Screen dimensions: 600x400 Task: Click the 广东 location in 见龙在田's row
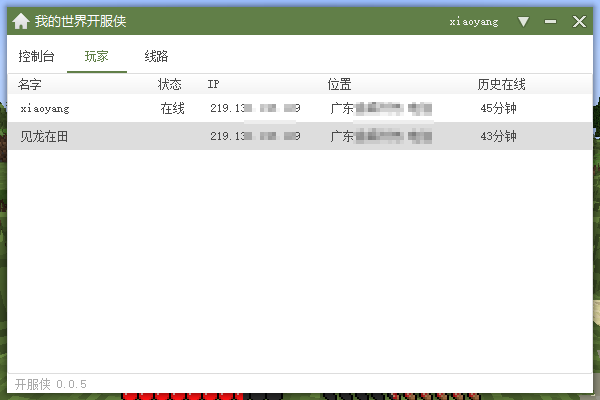coord(381,136)
